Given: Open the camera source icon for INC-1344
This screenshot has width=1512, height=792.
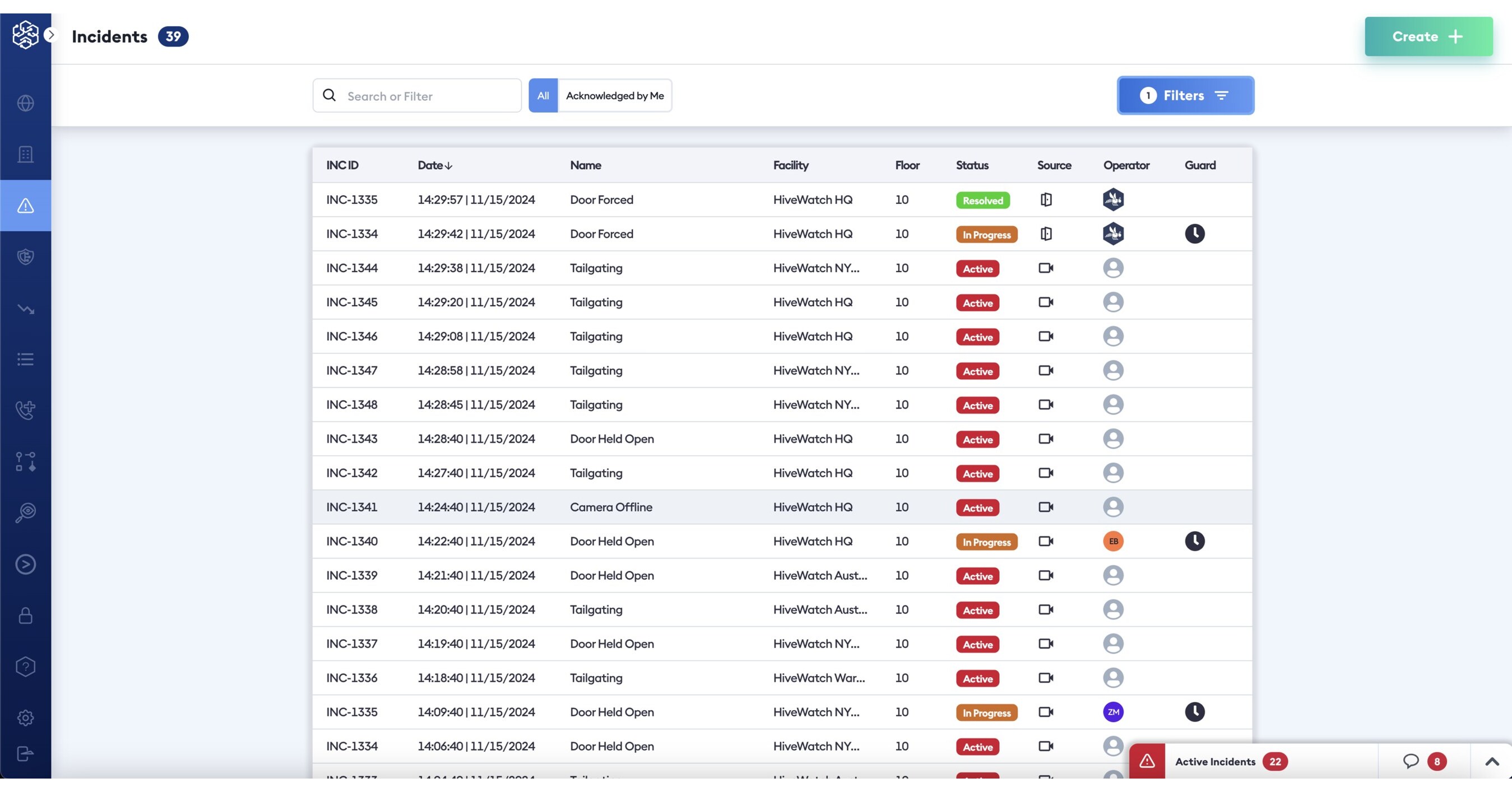Looking at the screenshot, I should pyautogui.click(x=1046, y=268).
